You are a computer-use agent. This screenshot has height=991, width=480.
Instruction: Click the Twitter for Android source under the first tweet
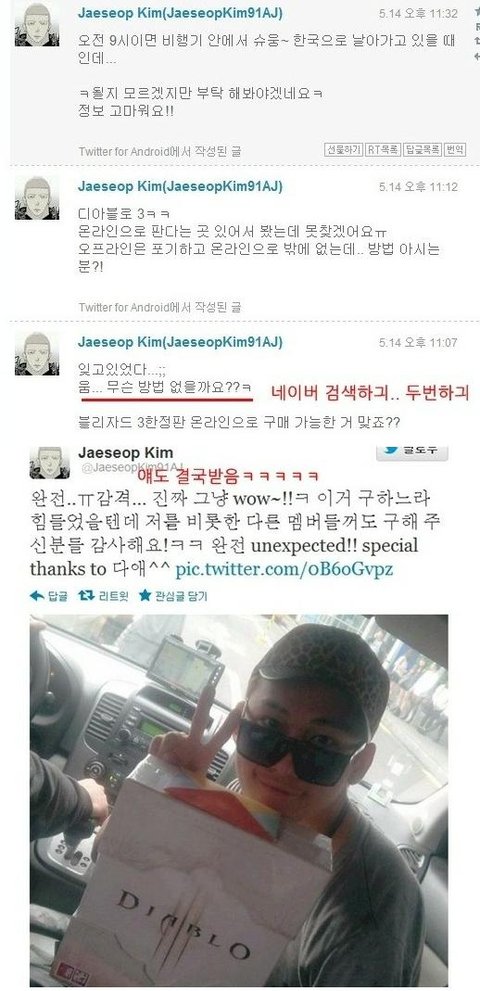159,152
